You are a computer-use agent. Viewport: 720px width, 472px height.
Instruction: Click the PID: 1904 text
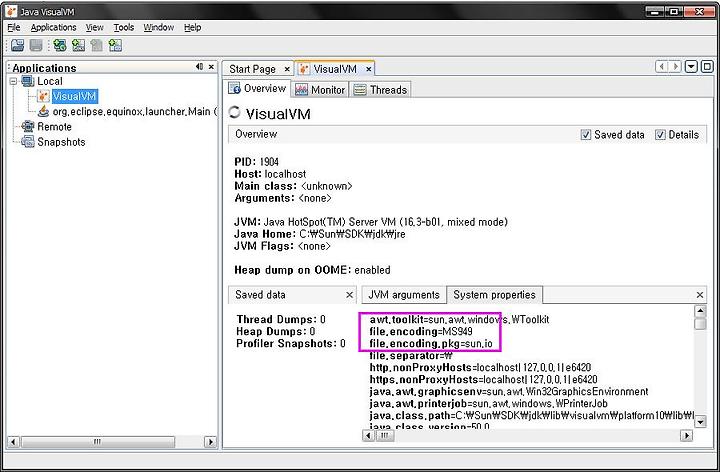(x=256, y=162)
